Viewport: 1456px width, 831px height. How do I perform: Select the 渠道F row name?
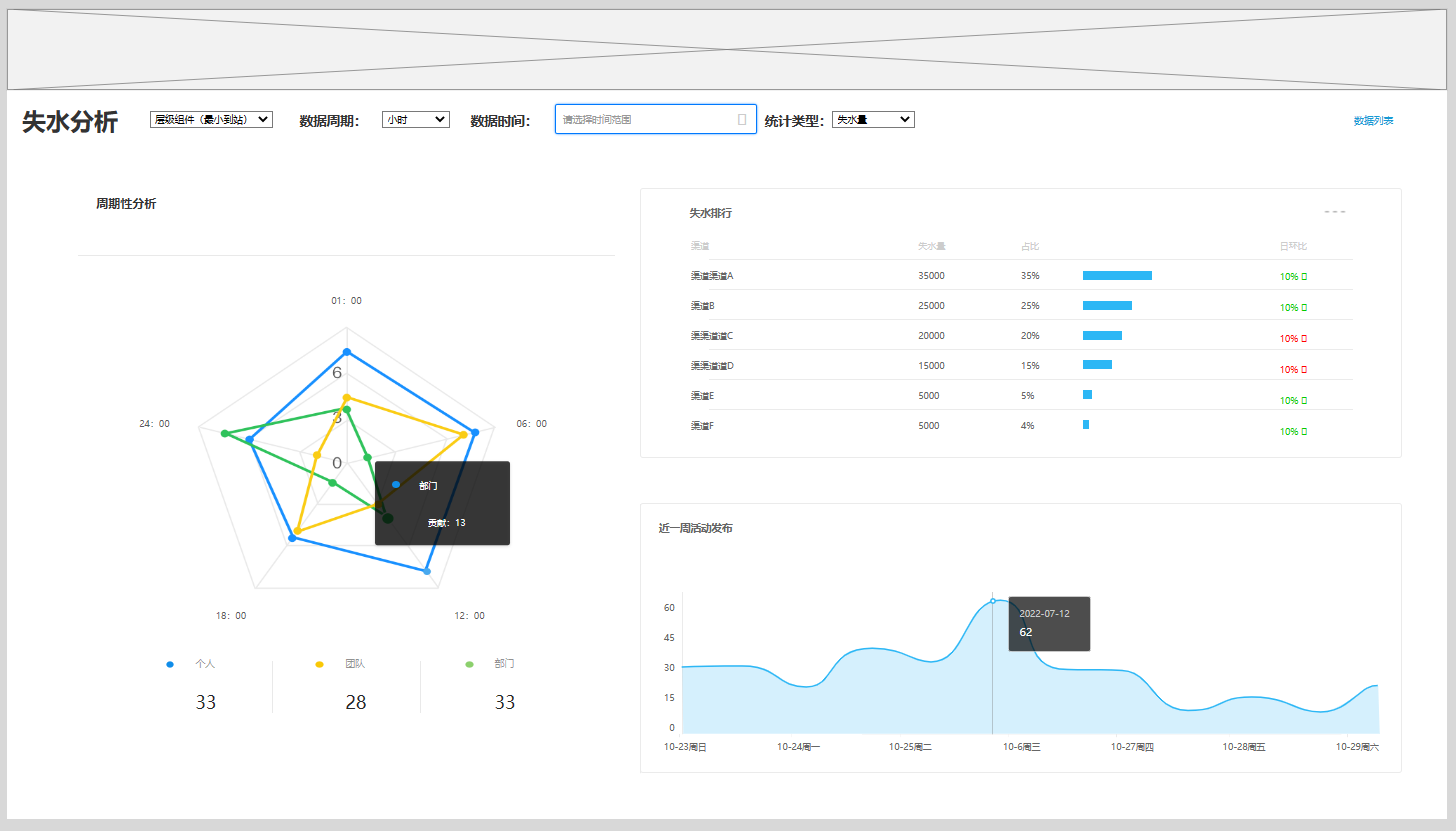[702, 426]
